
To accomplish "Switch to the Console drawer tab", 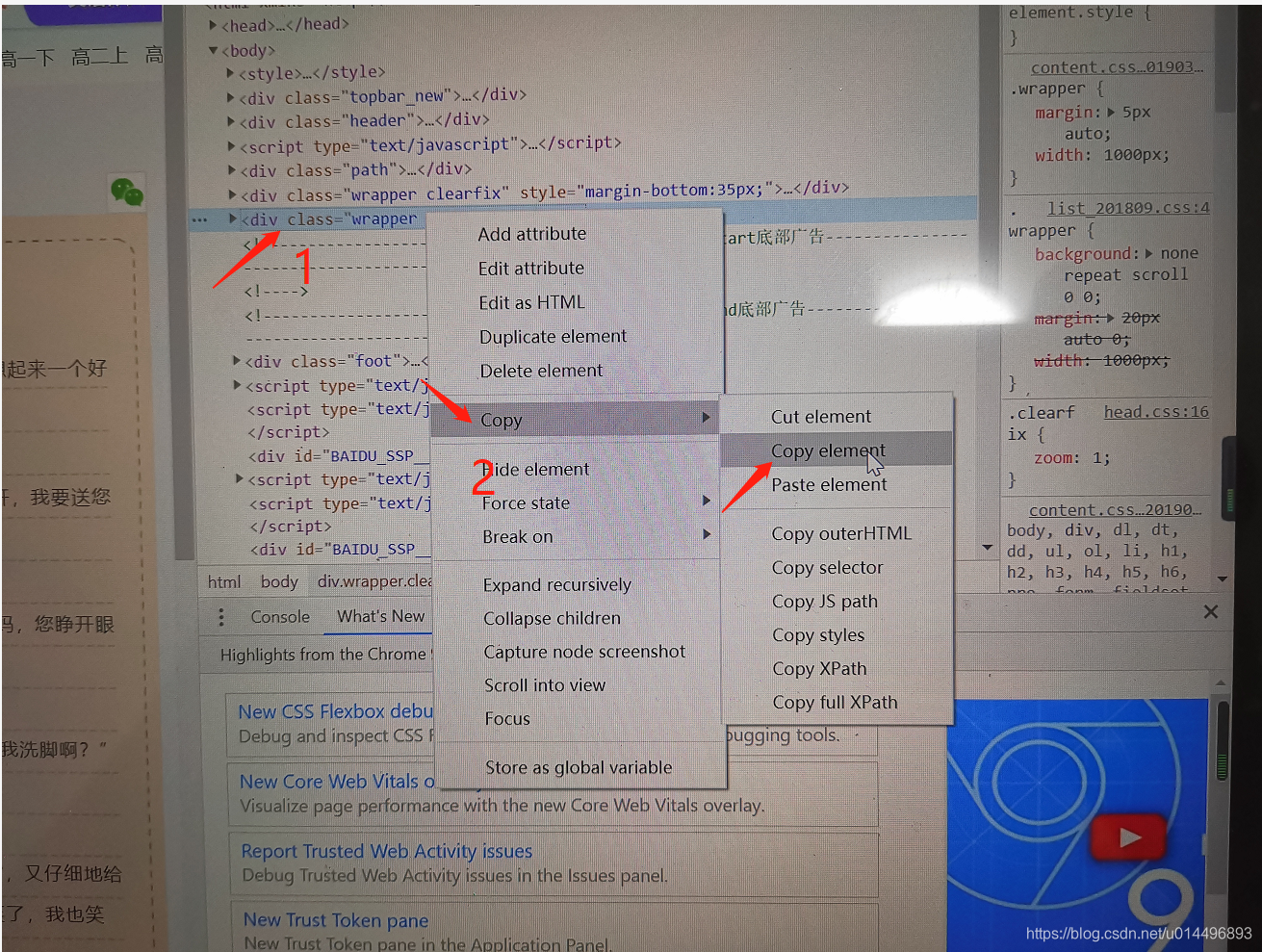I will [x=280, y=617].
